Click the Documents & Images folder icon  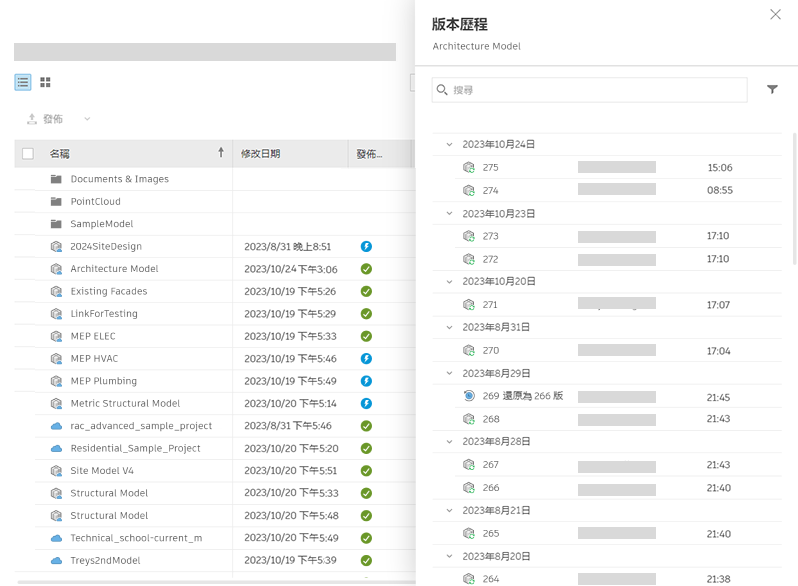point(56,179)
